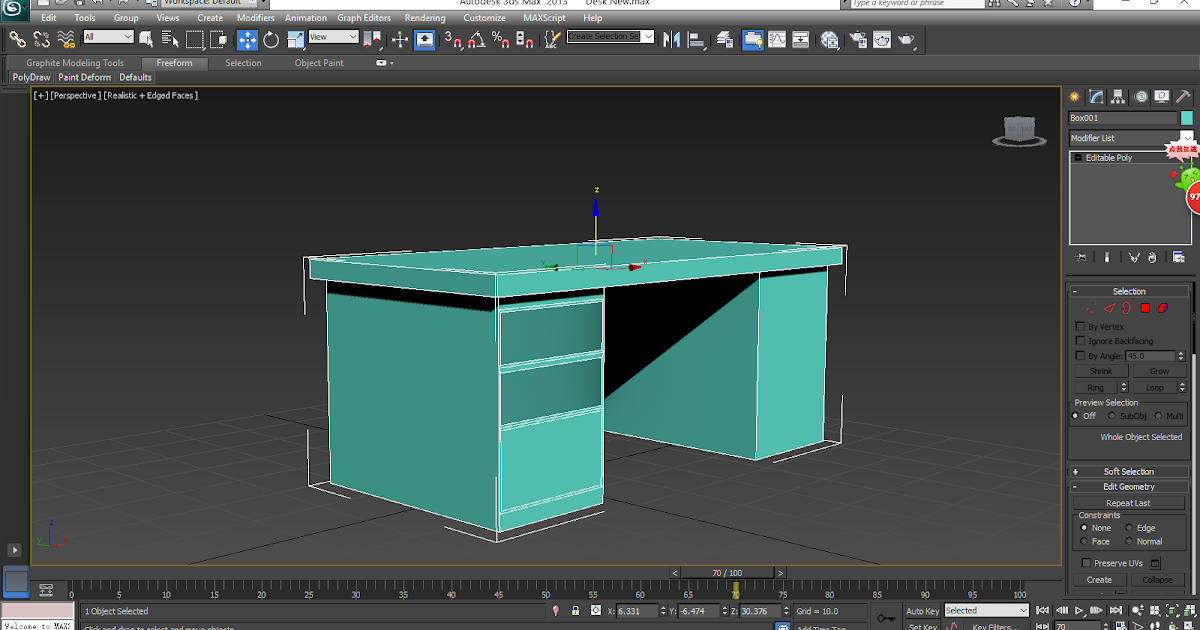Image resolution: width=1200 pixels, height=630 pixels.
Task: Click the Select and Link chain icon
Action: click(x=17, y=40)
